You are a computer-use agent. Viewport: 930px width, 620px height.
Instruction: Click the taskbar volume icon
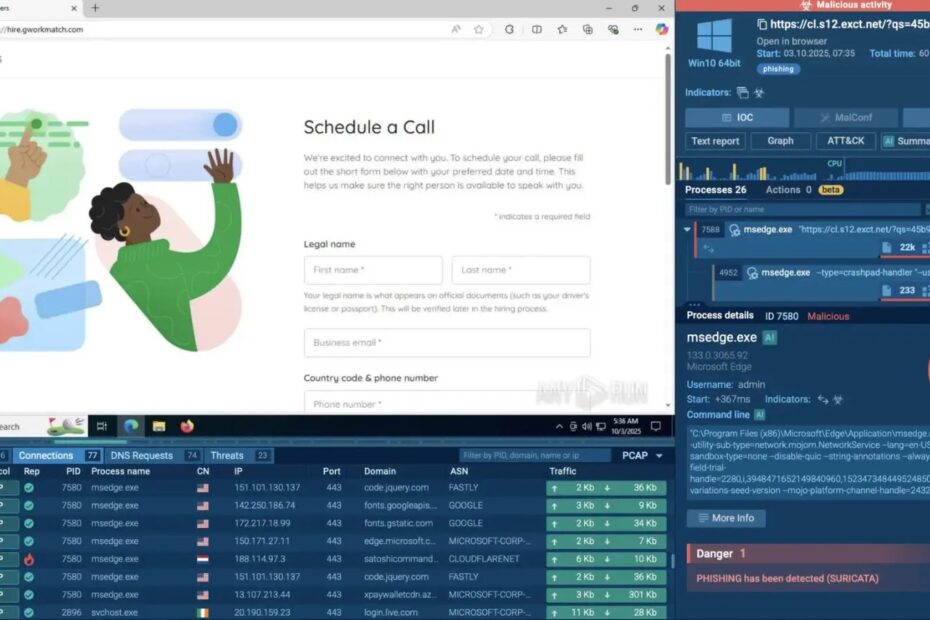[x=587, y=426]
